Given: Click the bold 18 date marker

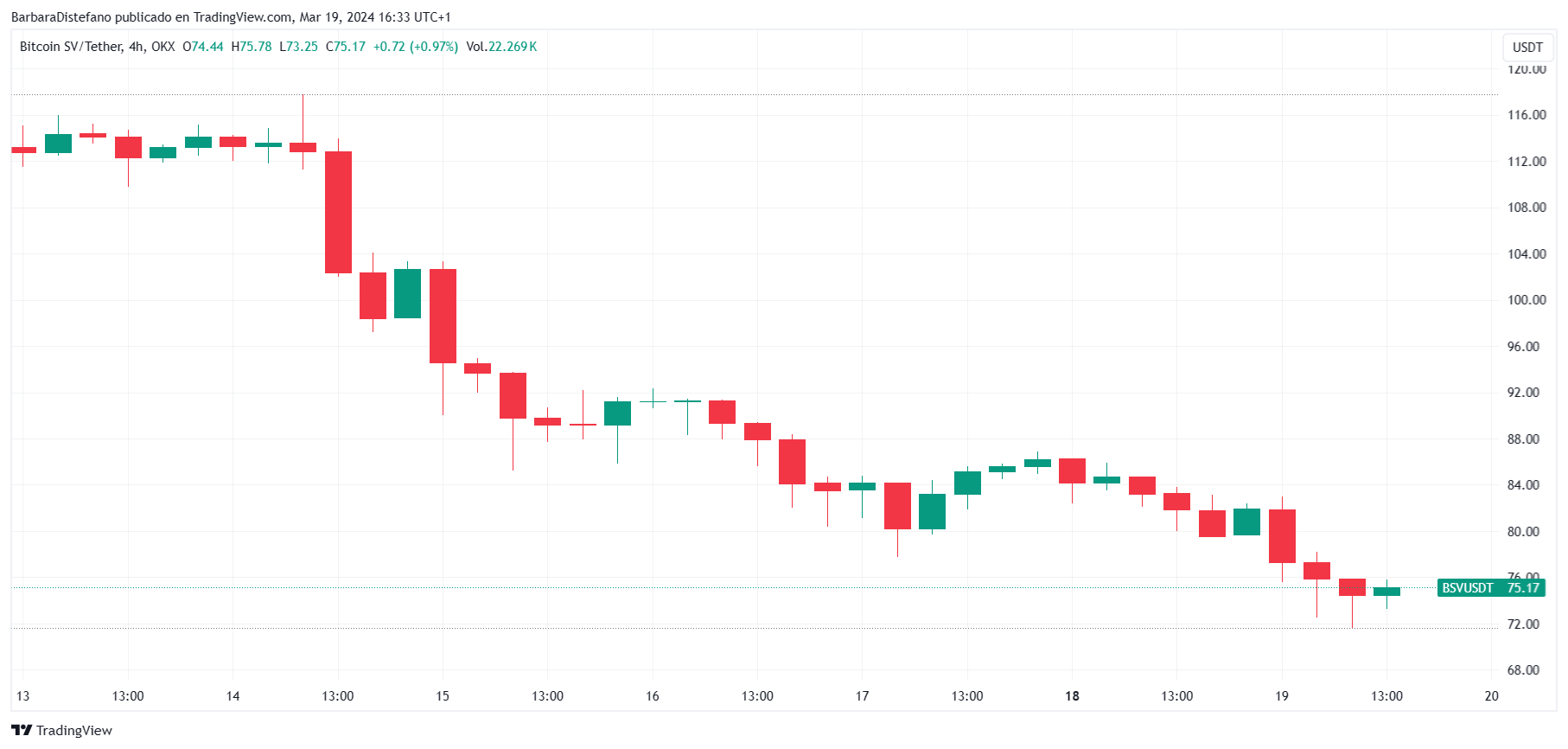Looking at the screenshot, I should click(1072, 696).
